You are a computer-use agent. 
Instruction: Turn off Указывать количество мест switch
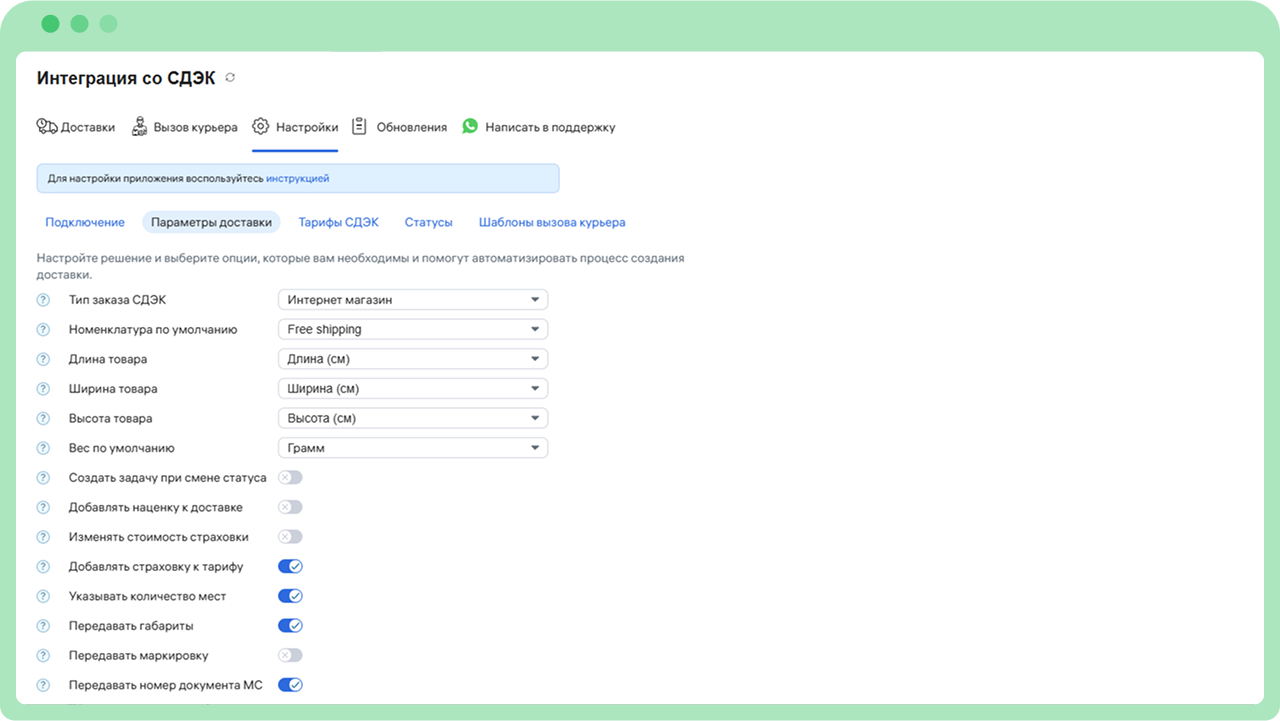(290, 596)
